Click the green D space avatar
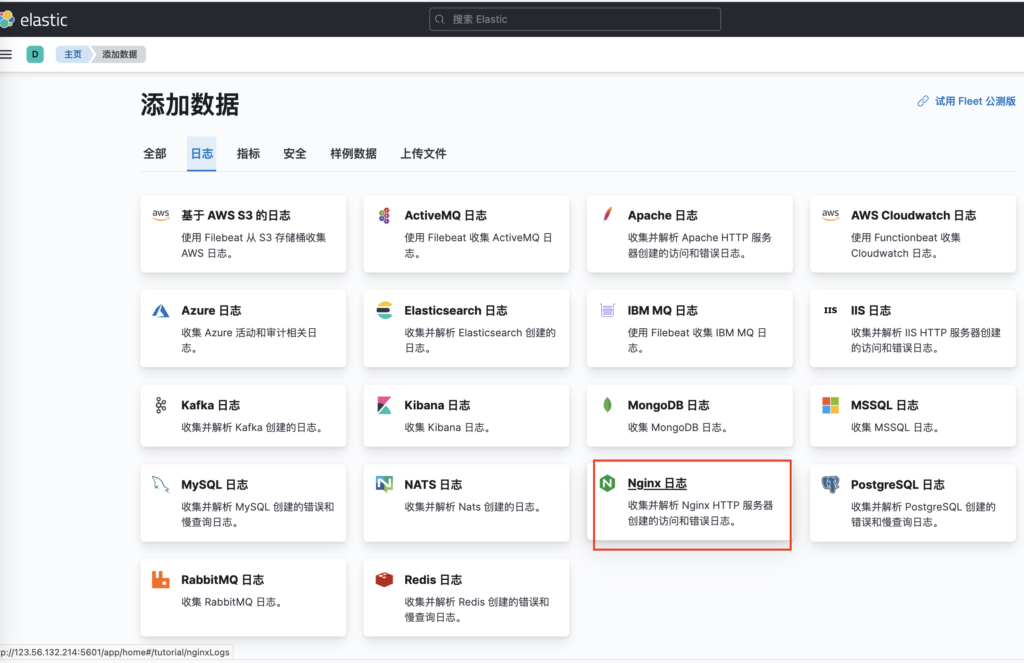Viewport: 1024px width, 663px height. coord(35,54)
